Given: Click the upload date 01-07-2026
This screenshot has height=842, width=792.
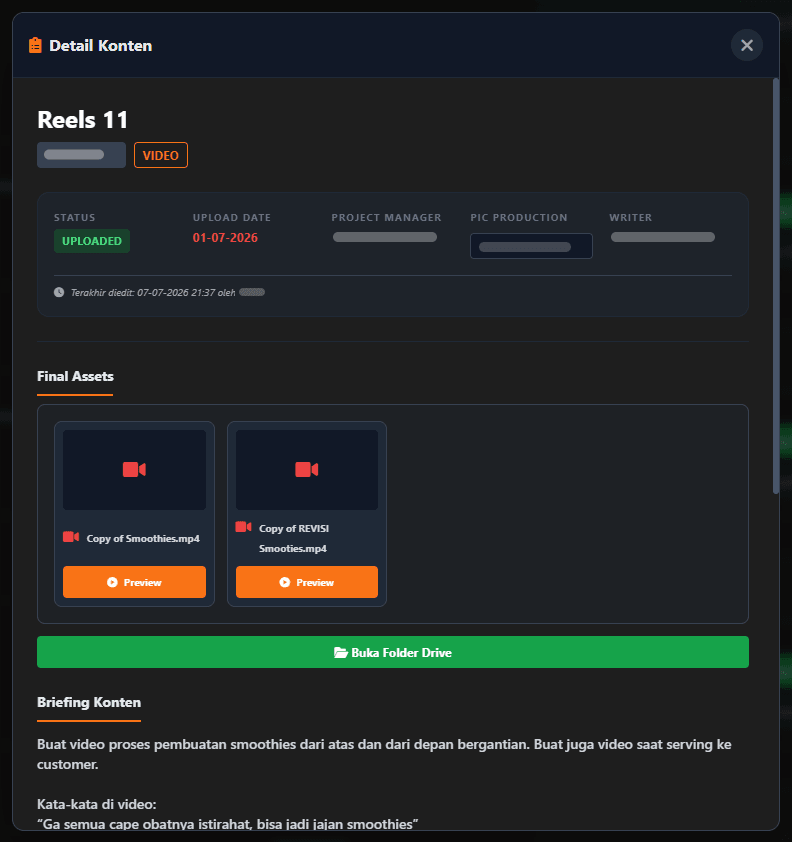Looking at the screenshot, I should coord(225,238).
